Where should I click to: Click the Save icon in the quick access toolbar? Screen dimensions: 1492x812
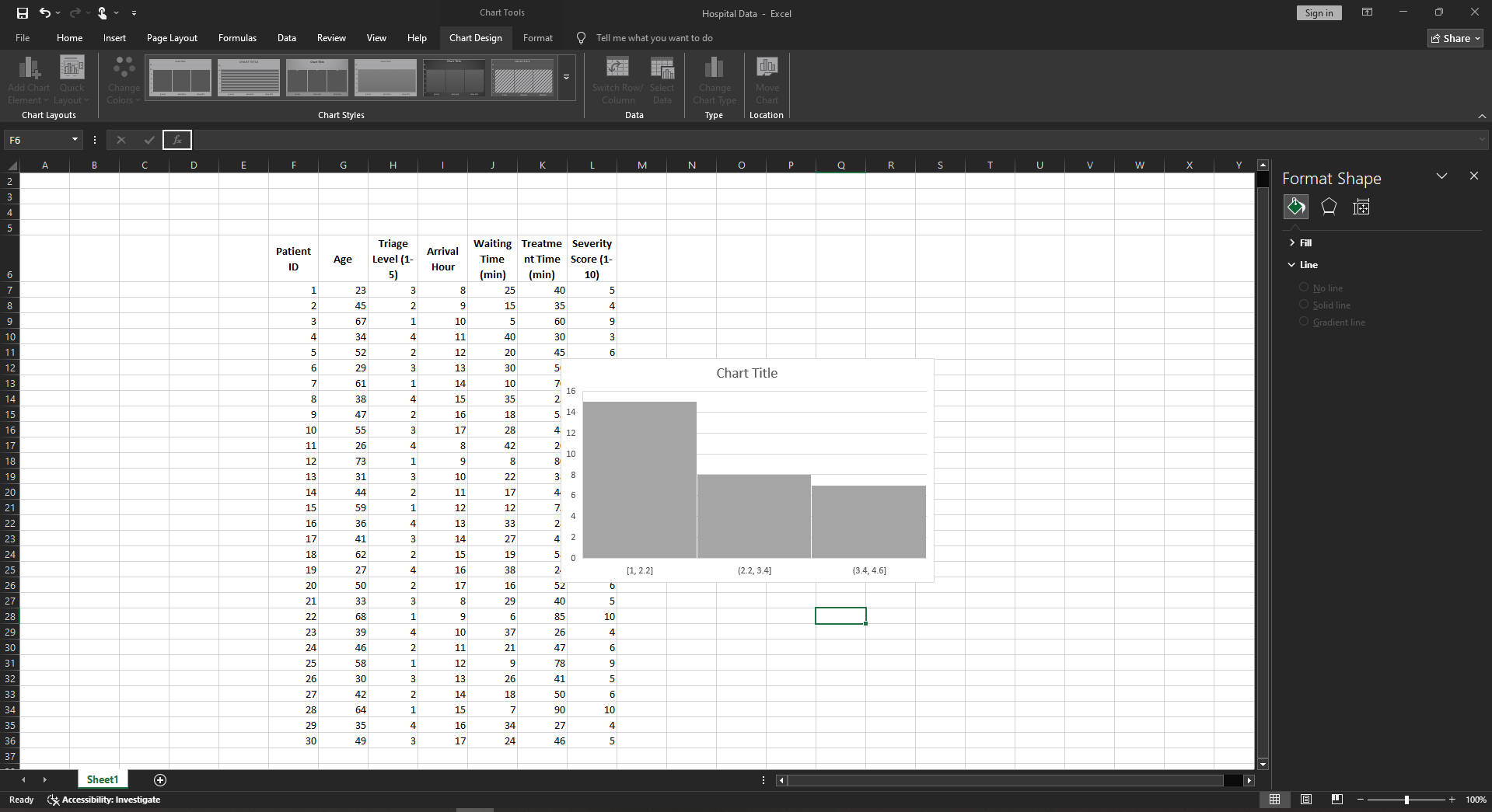pyautogui.click(x=23, y=13)
